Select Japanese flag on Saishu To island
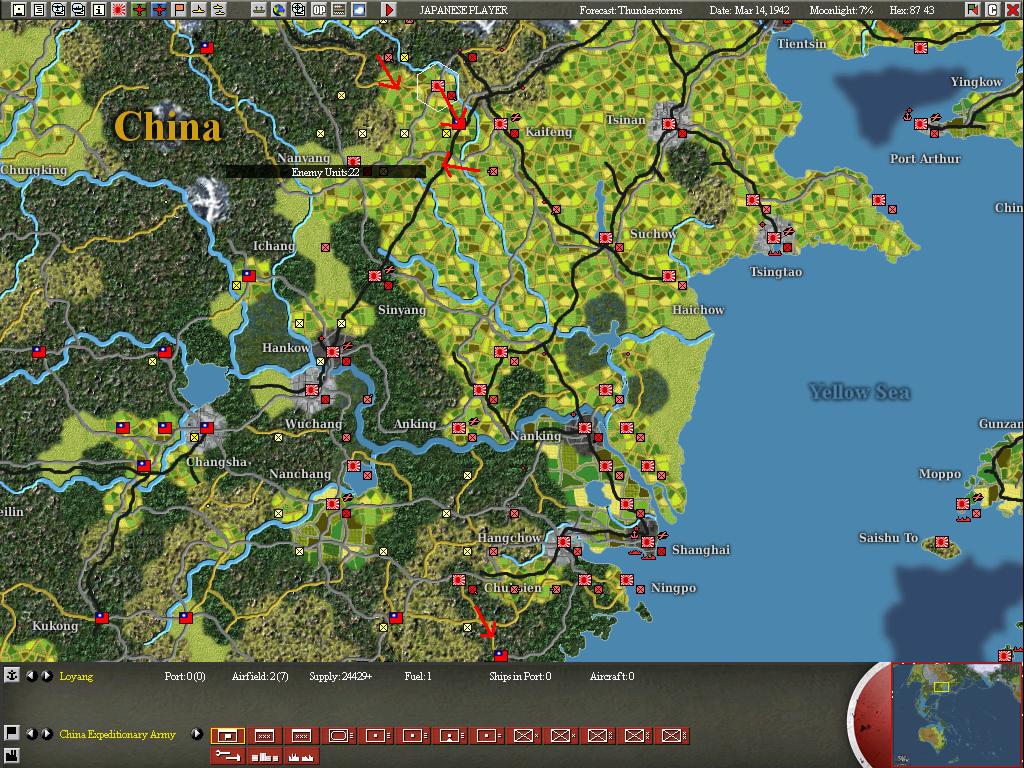Image resolution: width=1024 pixels, height=768 pixels. (942, 541)
